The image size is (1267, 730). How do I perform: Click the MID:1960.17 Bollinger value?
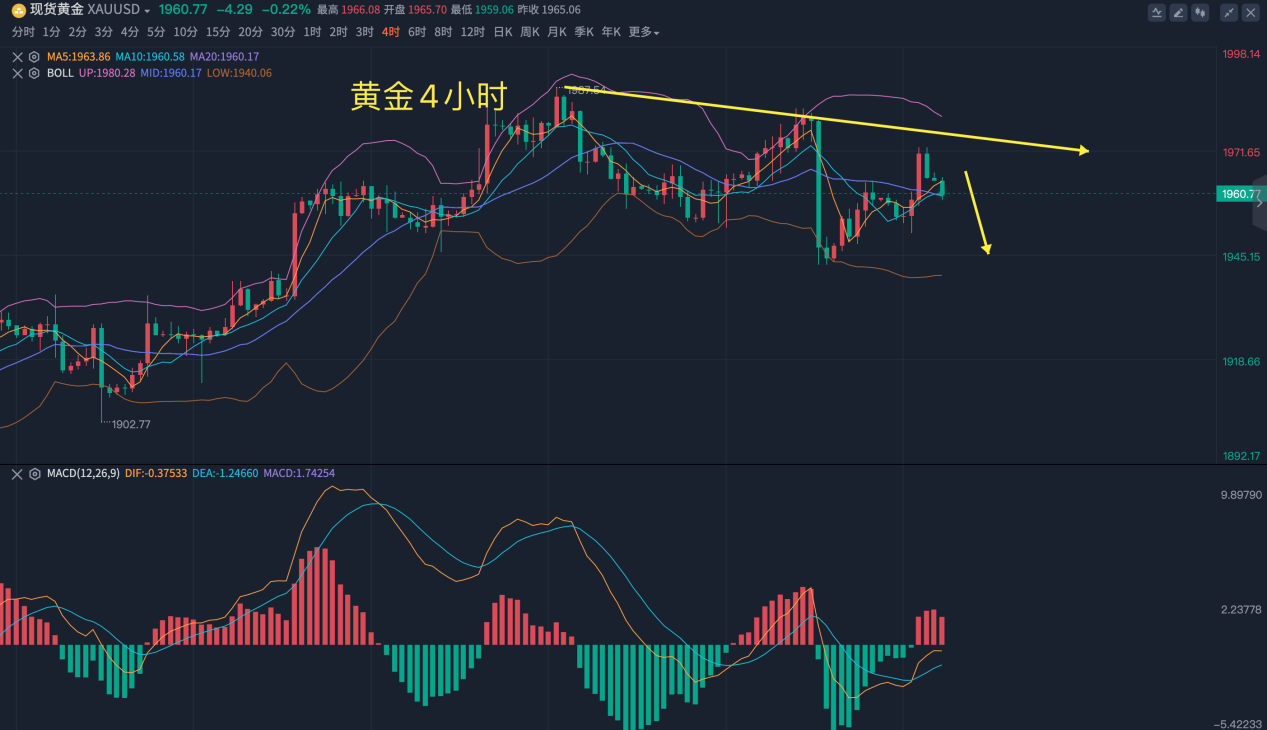click(x=171, y=73)
